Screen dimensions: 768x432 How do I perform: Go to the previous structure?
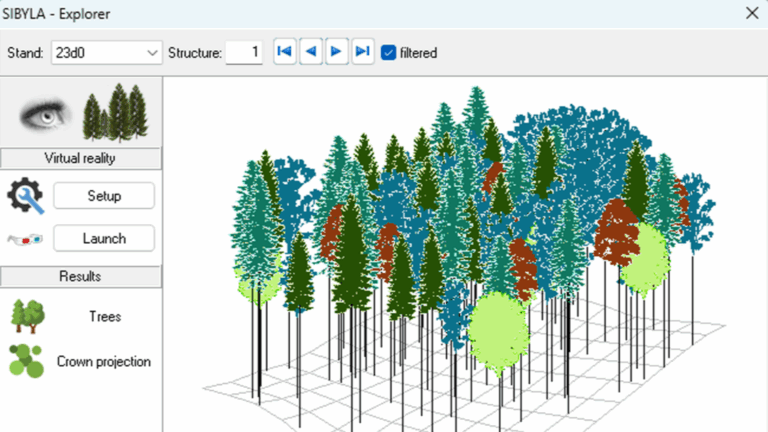click(x=310, y=52)
